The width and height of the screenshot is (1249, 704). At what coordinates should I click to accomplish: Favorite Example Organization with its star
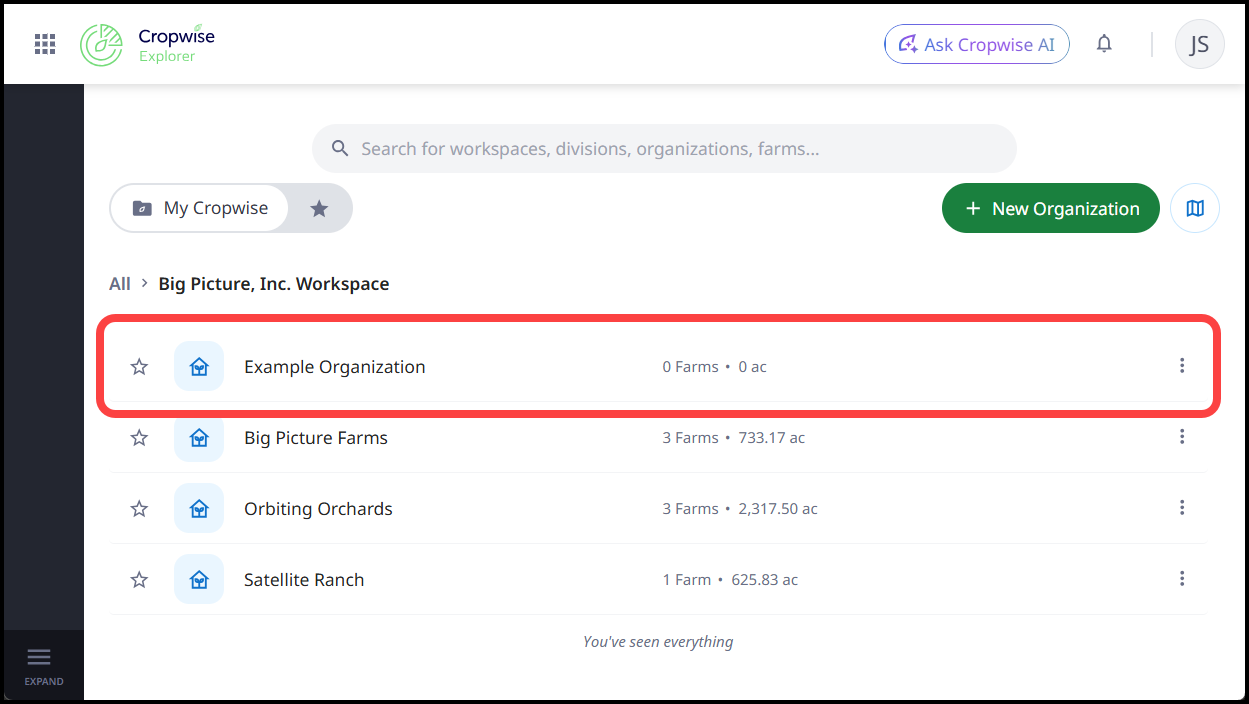pyautogui.click(x=139, y=367)
